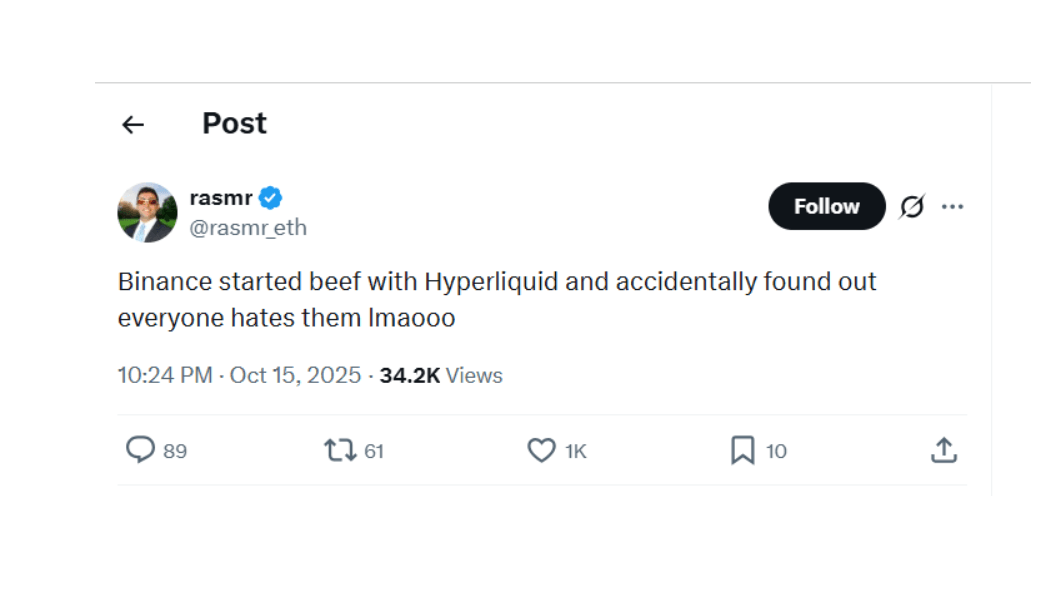This screenshot has height=598, width=1064.
Task: Follow the rasmr account
Action: click(826, 206)
